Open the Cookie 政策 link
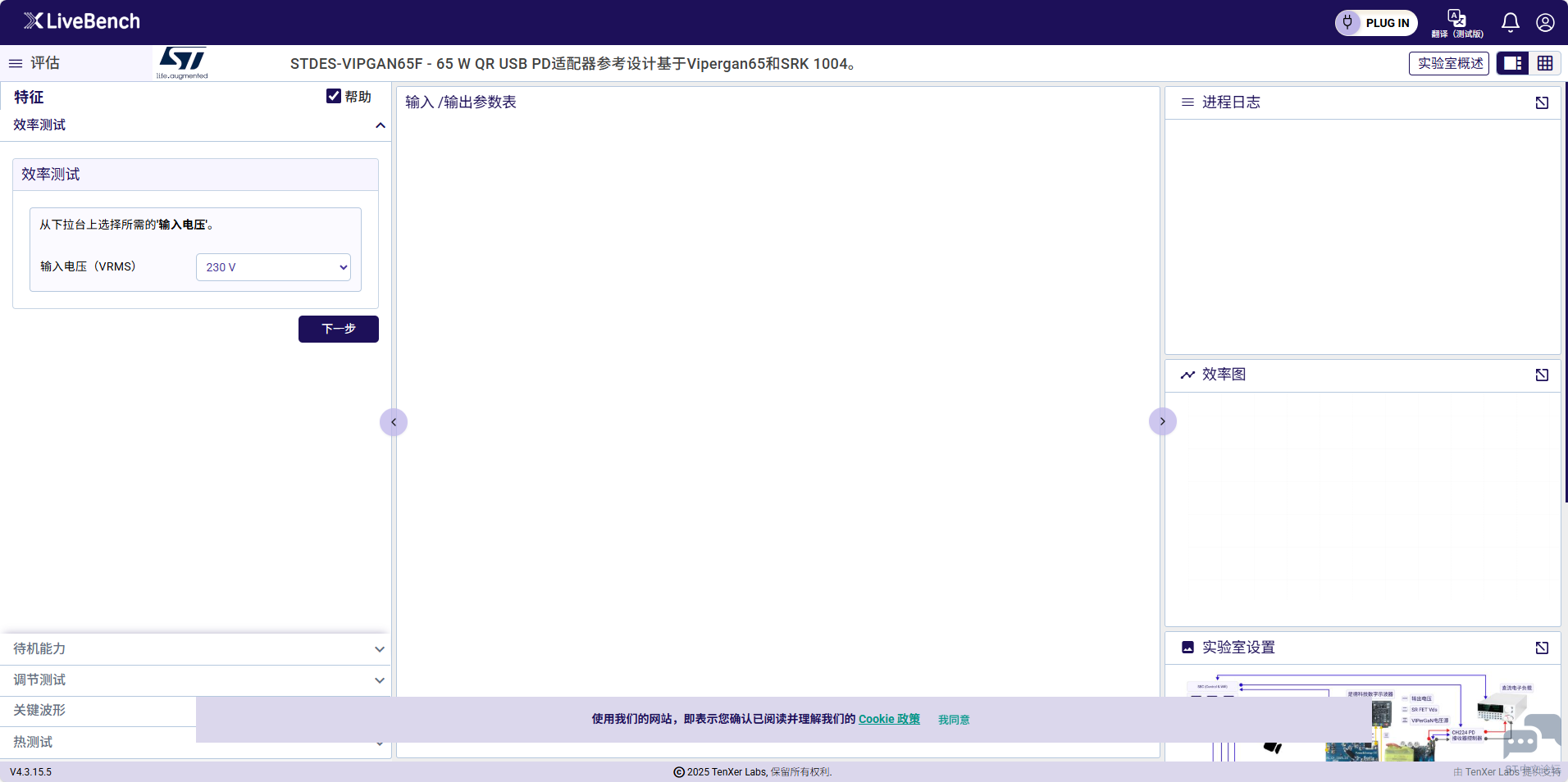 pos(889,719)
